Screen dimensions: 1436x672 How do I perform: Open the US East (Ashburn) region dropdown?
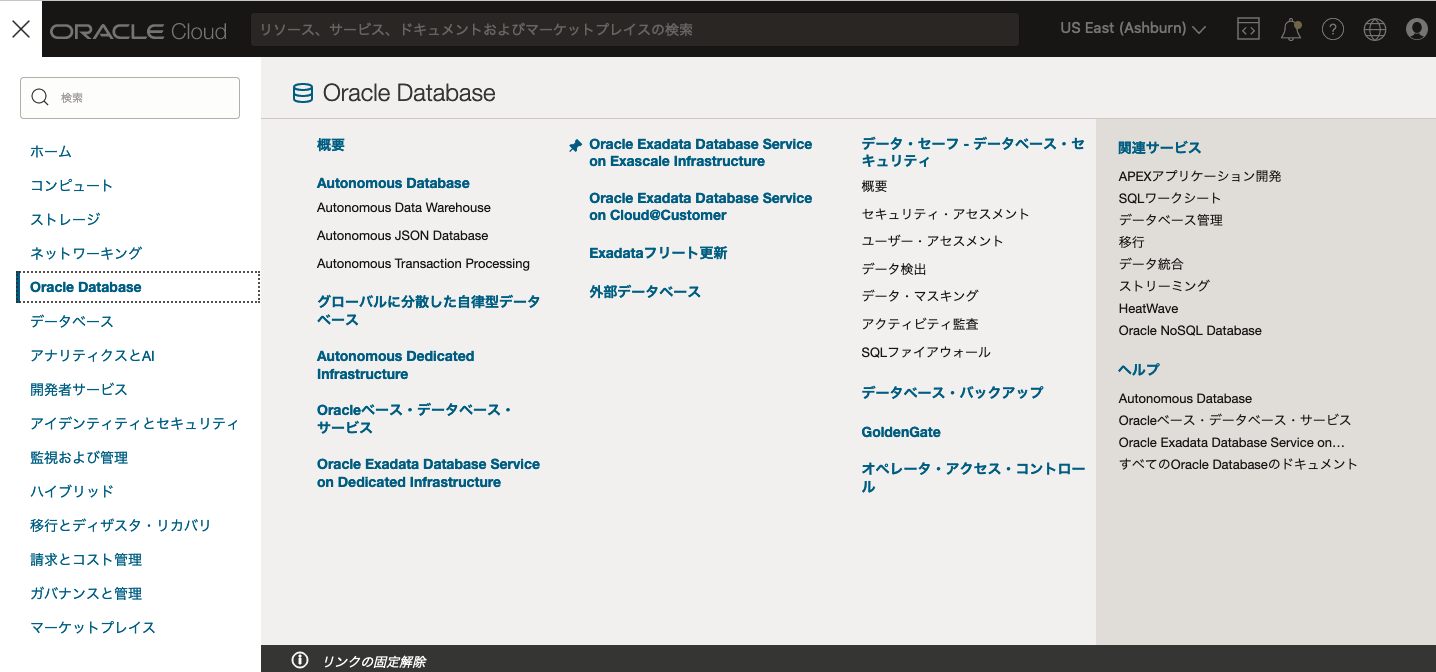tap(1132, 28)
